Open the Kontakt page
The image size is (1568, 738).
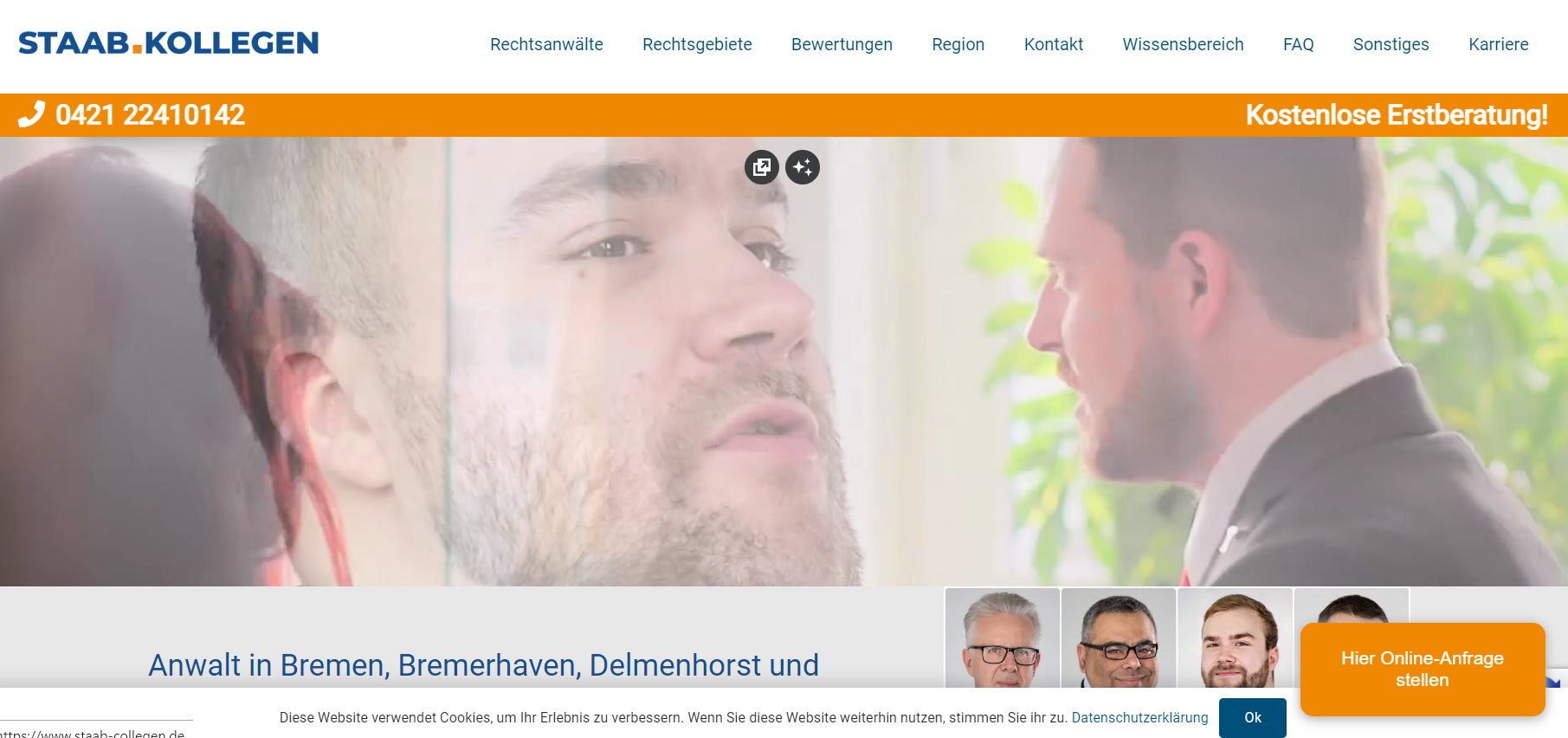pos(1054,44)
